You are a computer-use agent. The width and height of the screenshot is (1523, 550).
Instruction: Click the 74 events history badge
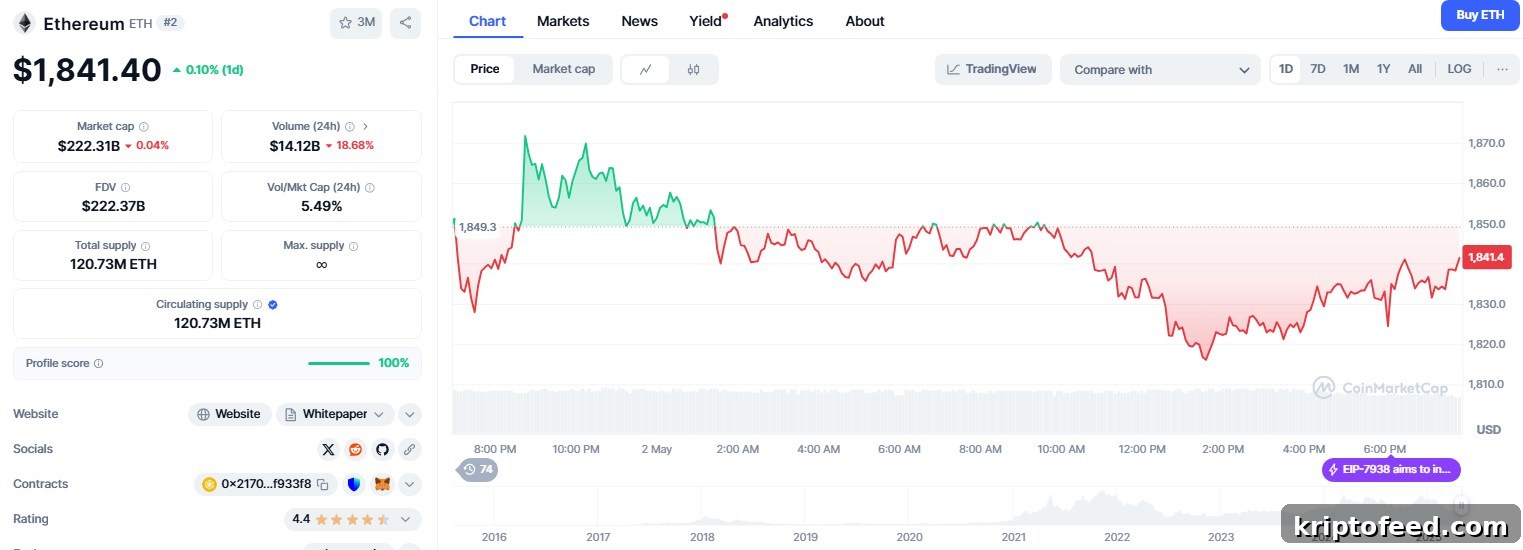(478, 469)
